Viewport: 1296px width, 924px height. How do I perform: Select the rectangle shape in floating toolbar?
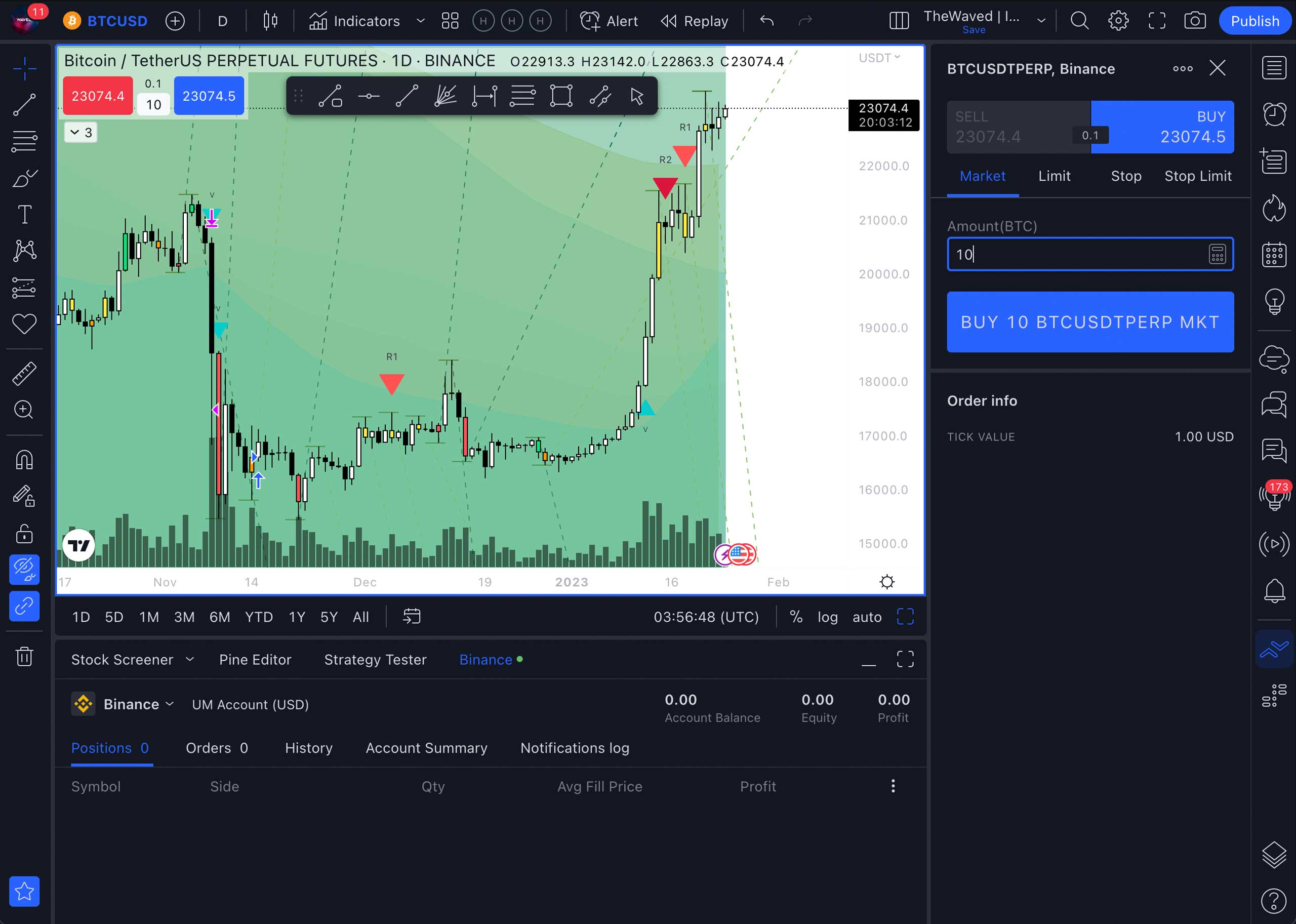[x=561, y=96]
